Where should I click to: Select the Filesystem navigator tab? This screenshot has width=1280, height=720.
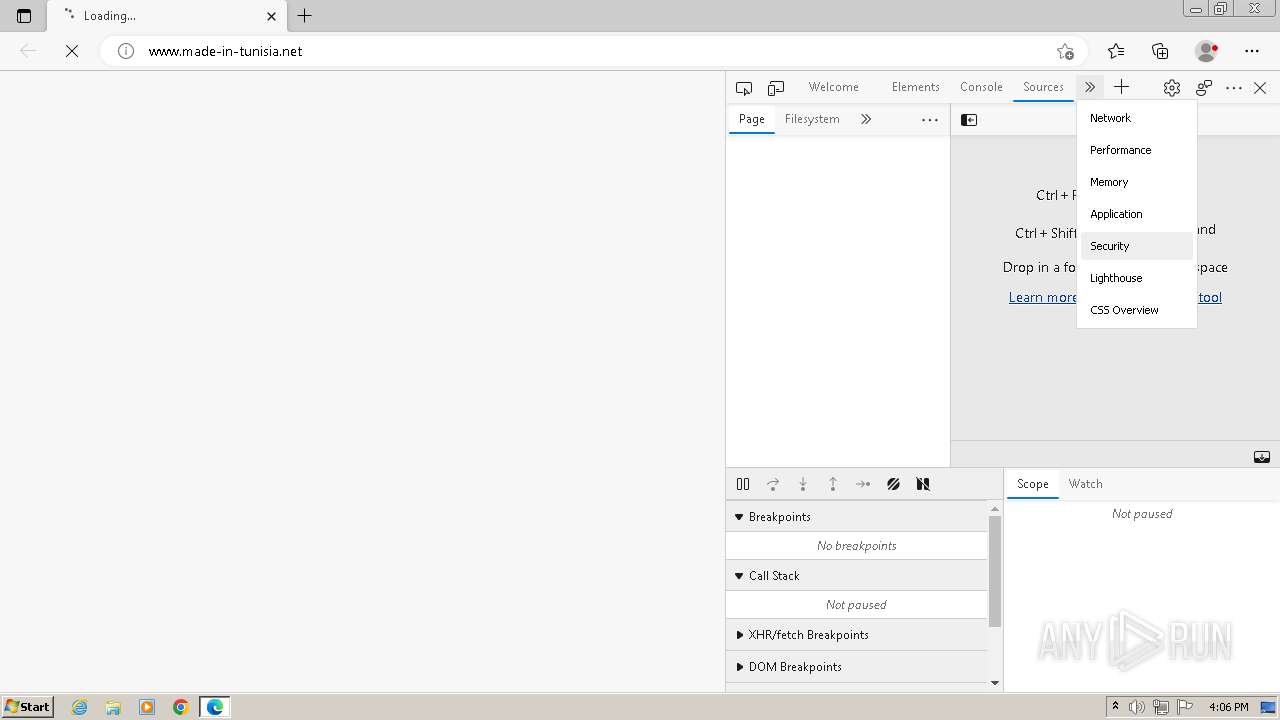coord(812,119)
